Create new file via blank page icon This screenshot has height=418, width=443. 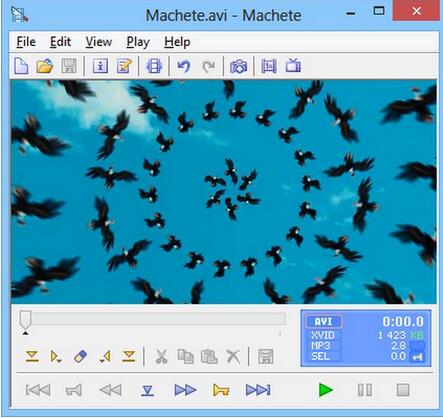[x=21, y=66]
